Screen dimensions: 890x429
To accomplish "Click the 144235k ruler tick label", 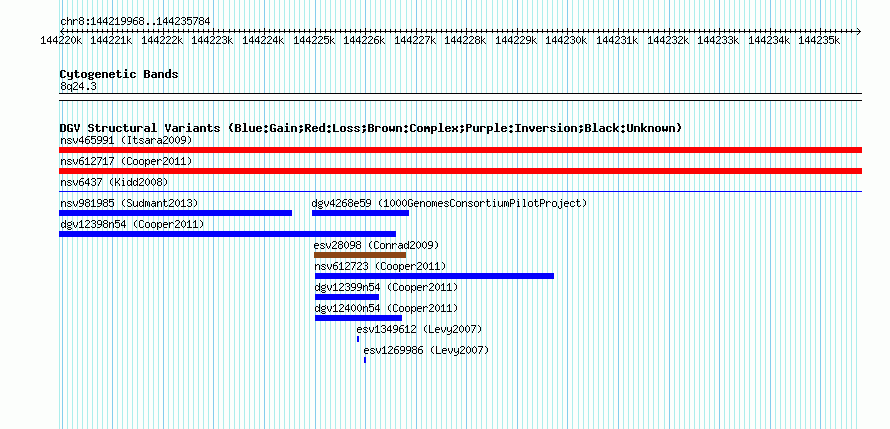I will [820, 40].
